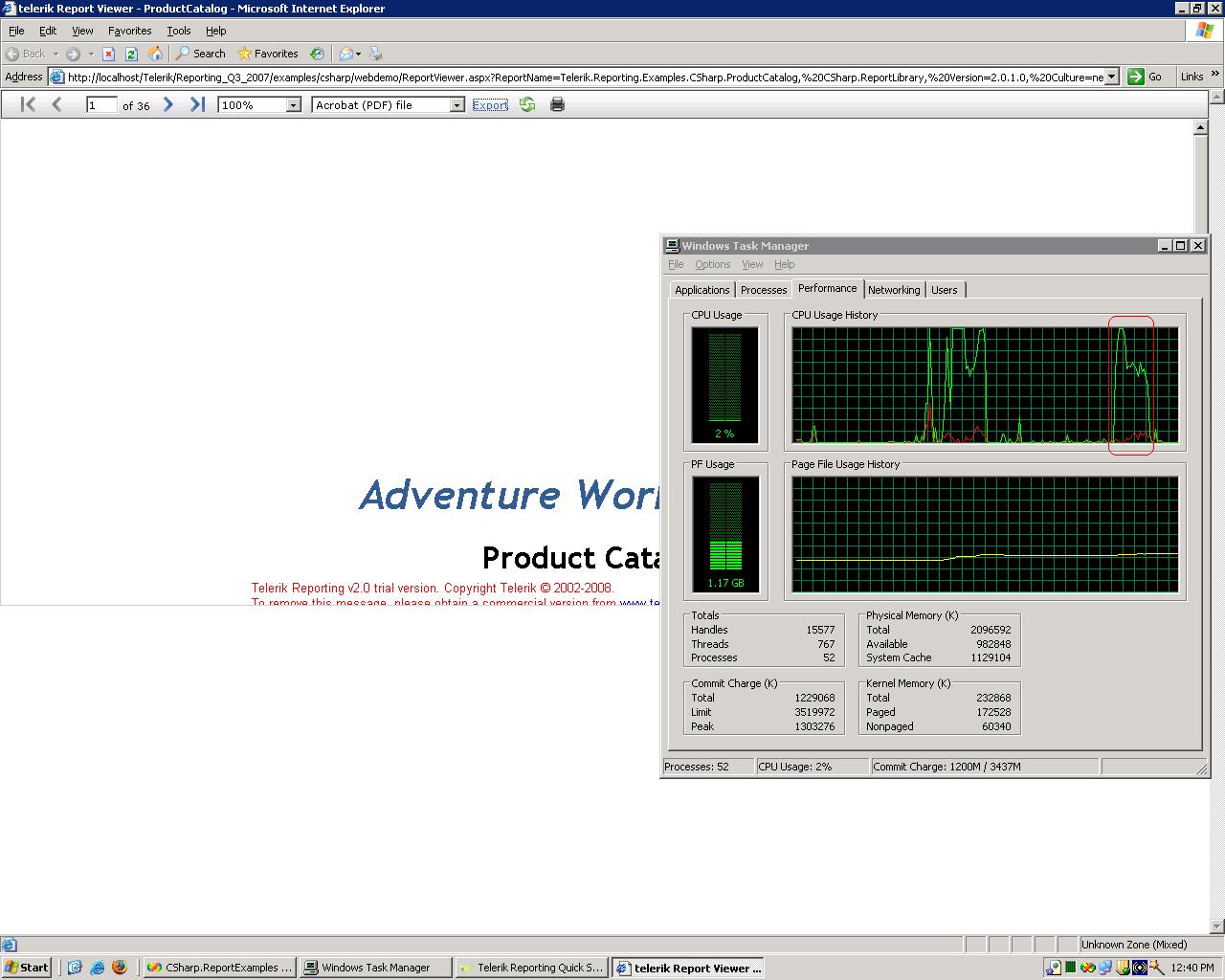Jump to last report page

(x=197, y=104)
